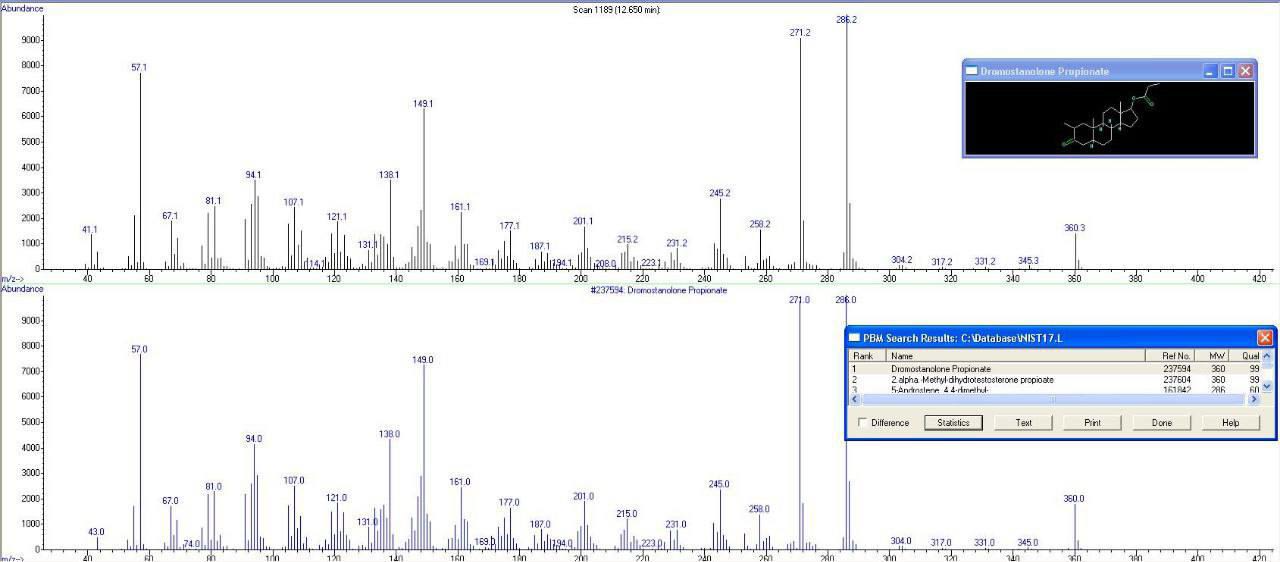Open Help in PBM Search Results
This screenshot has width=1280, height=562.
[x=1230, y=423]
